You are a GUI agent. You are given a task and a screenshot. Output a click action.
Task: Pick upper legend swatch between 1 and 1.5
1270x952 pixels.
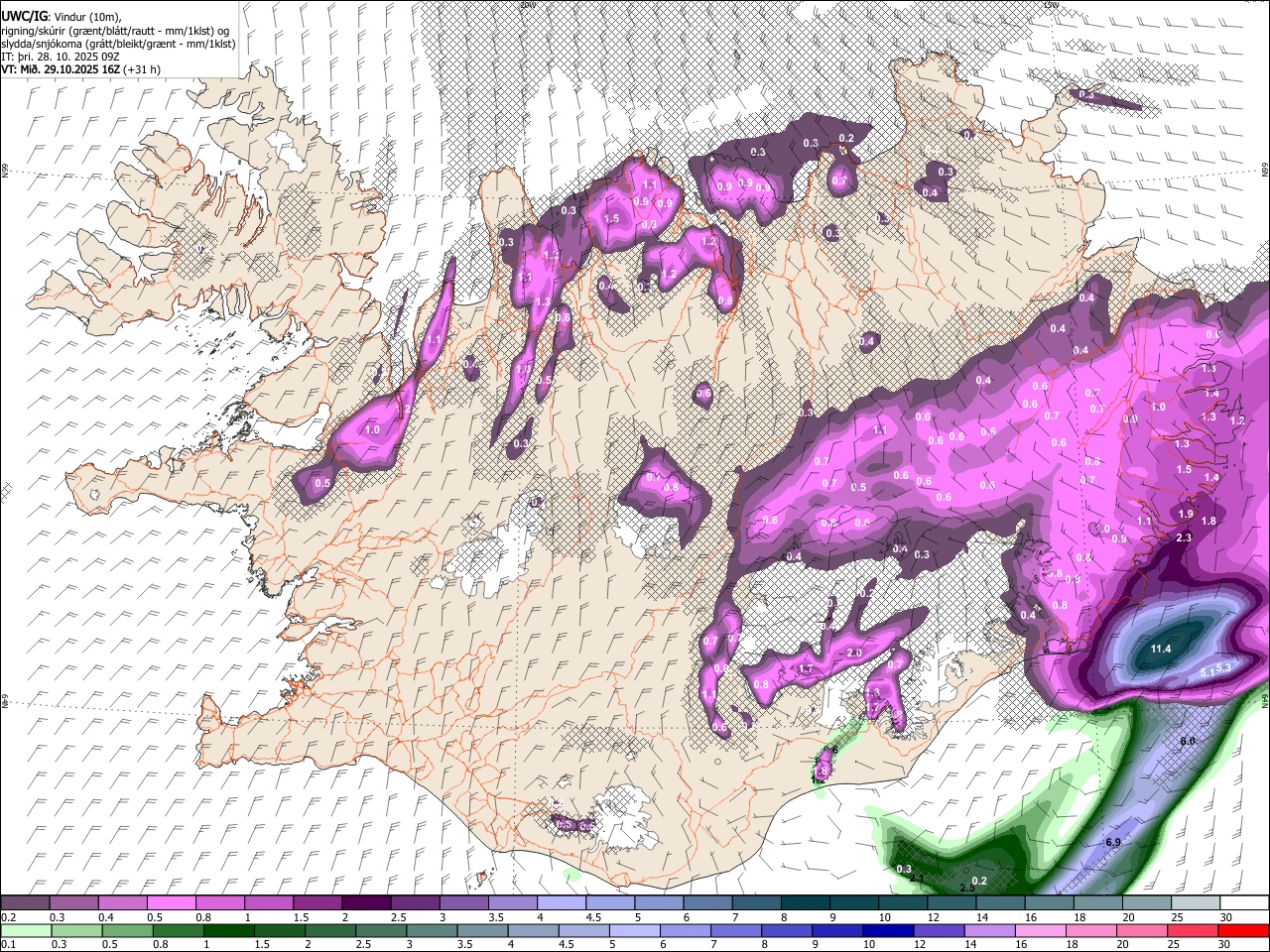coord(268,903)
